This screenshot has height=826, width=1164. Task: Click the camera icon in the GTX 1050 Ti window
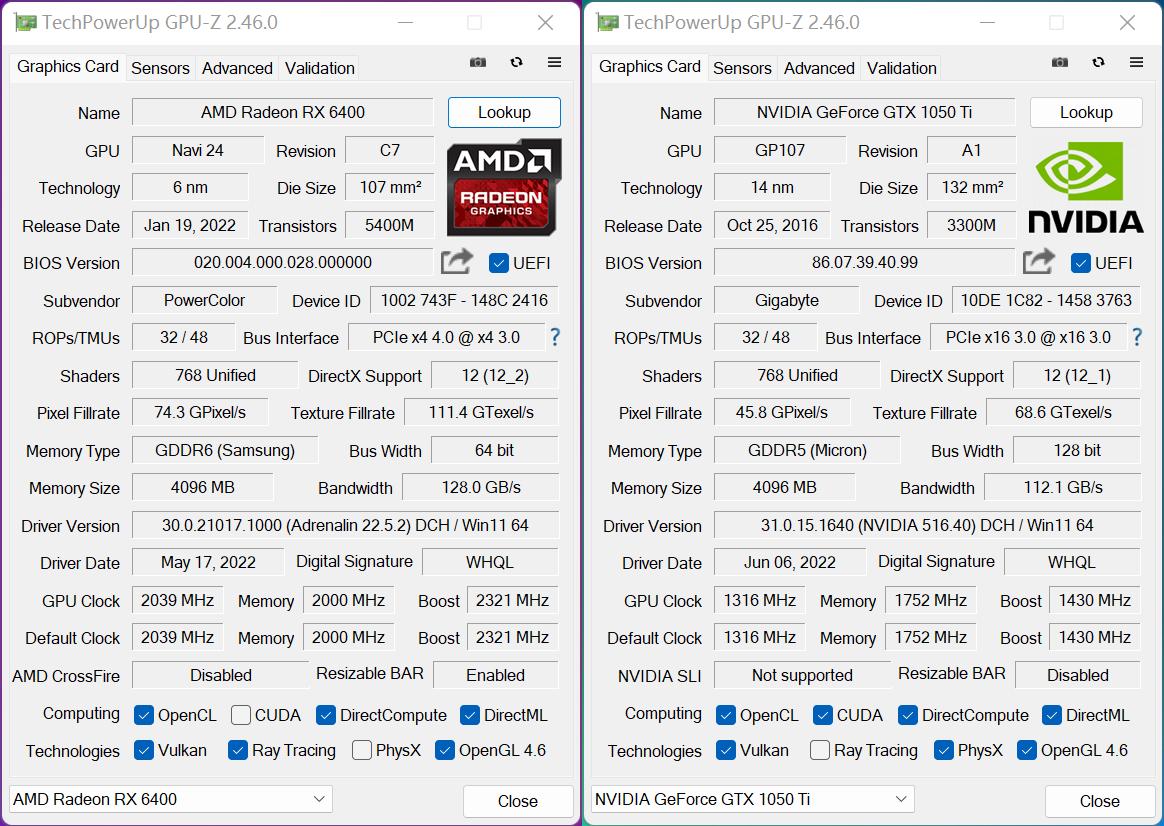coord(1059,62)
